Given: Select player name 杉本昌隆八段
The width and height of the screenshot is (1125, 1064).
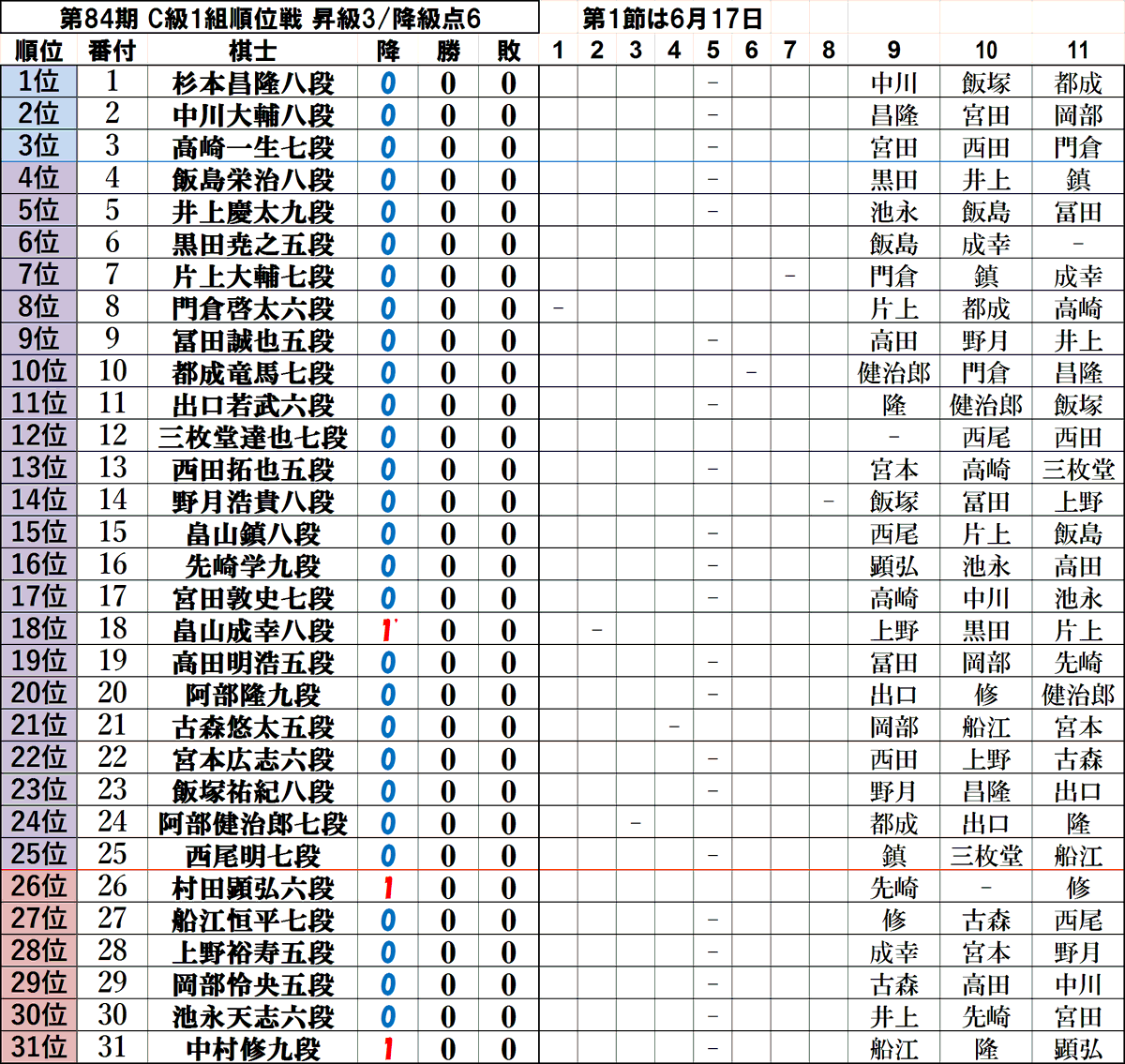Looking at the screenshot, I should 253,83.
